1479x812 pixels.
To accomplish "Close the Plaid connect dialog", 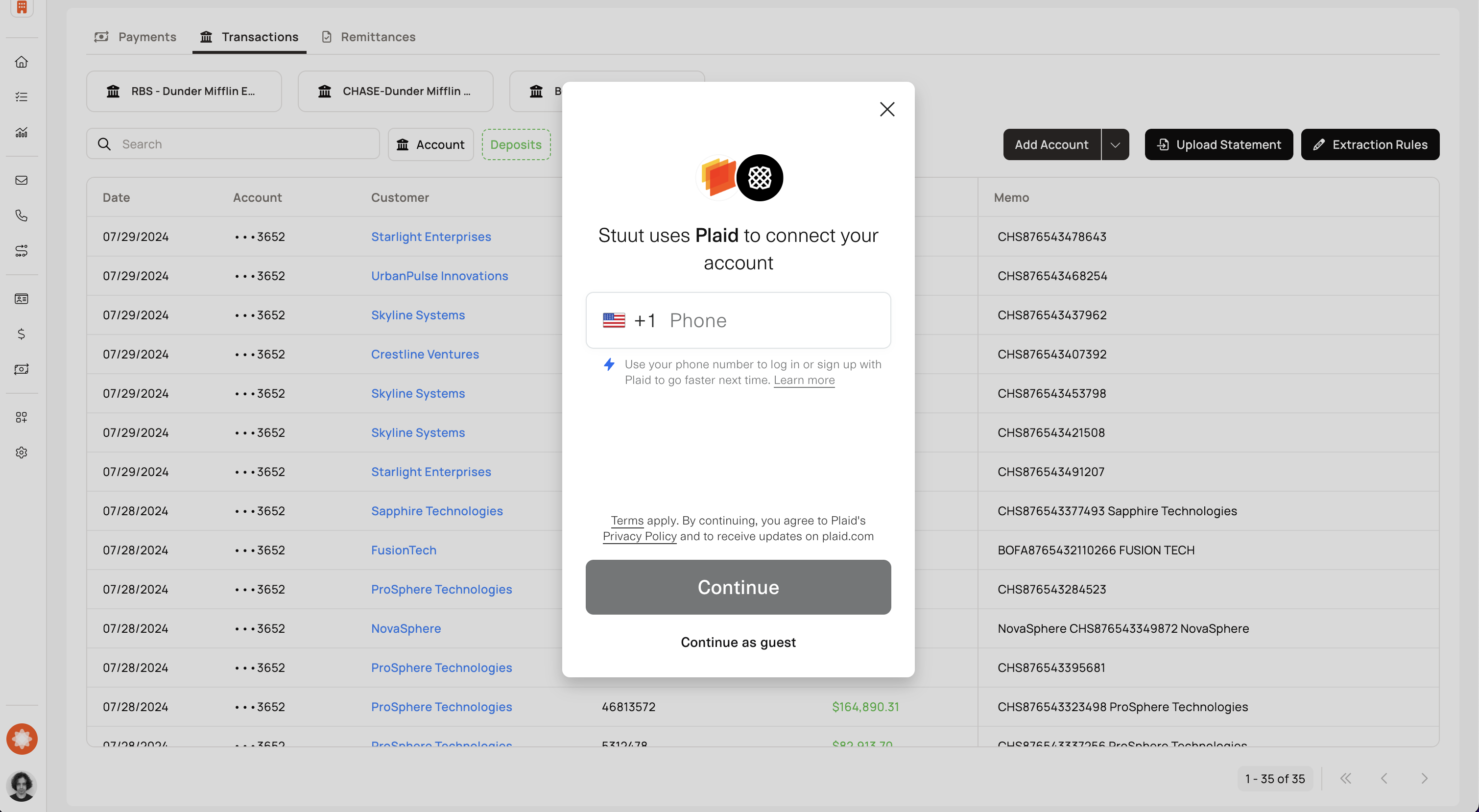I will click(886, 109).
